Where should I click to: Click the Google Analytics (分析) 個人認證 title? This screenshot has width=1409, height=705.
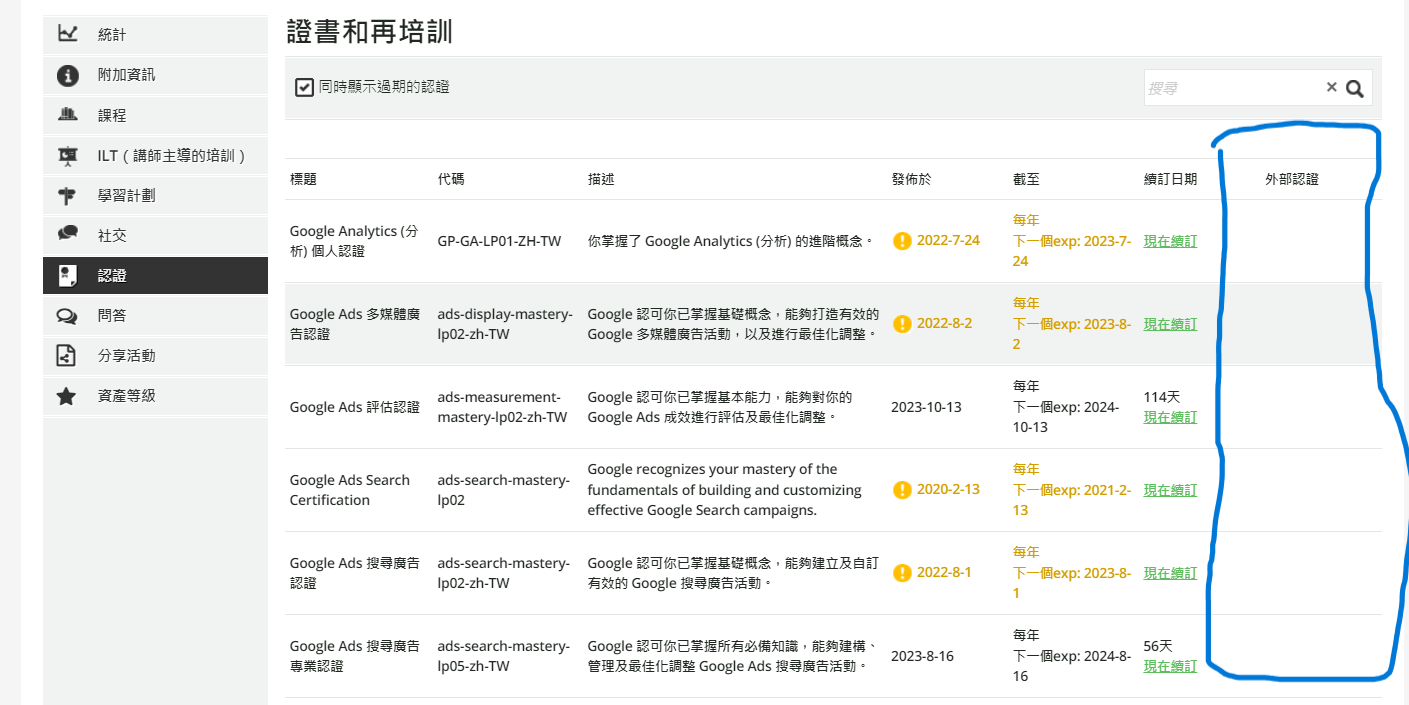[354, 241]
